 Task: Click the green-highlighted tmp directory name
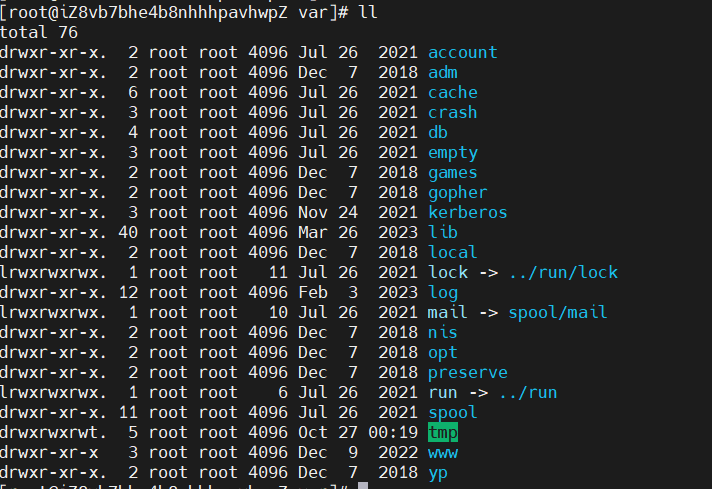442,432
